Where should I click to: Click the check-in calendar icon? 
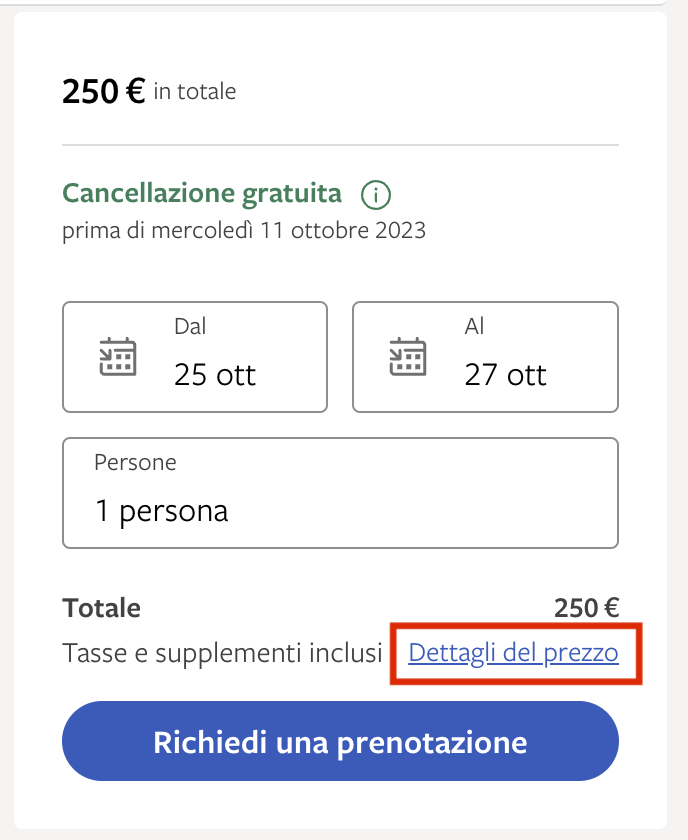pyautogui.click(x=118, y=357)
